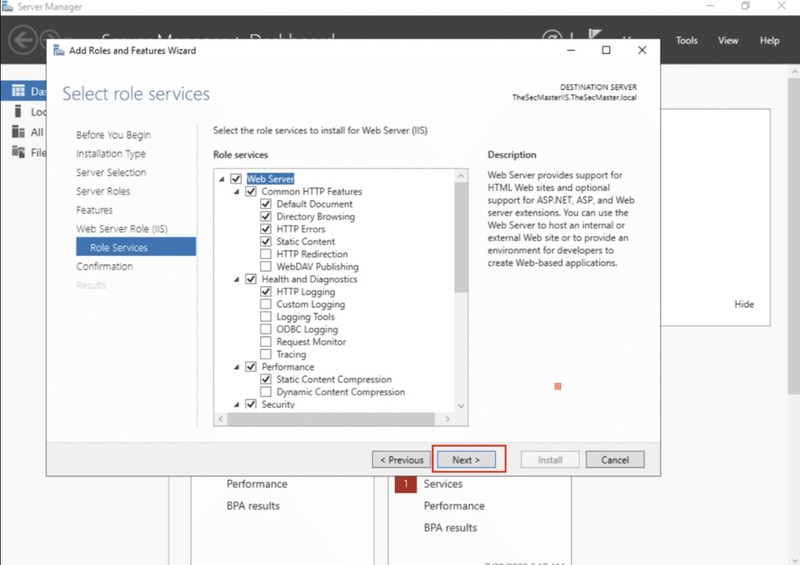Screen dimensions: 800x565
Task: Go to Features step
Action: pyautogui.click(x=94, y=210)
